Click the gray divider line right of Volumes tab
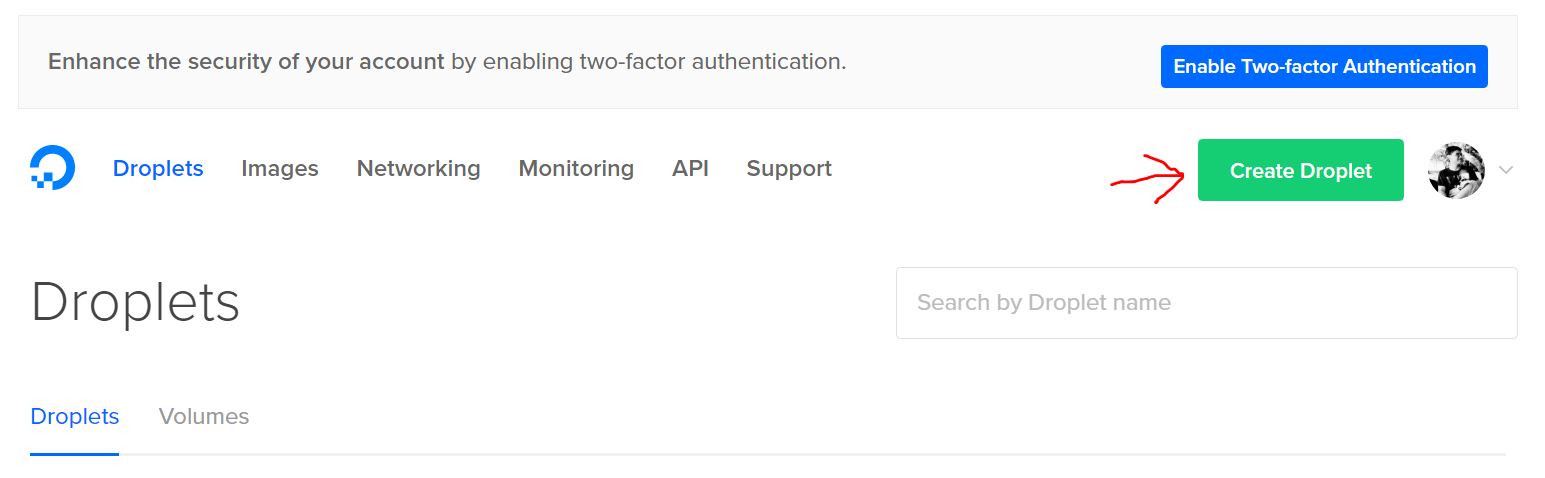This screenshot has height=478, width=1545. (x=812, y=454)
